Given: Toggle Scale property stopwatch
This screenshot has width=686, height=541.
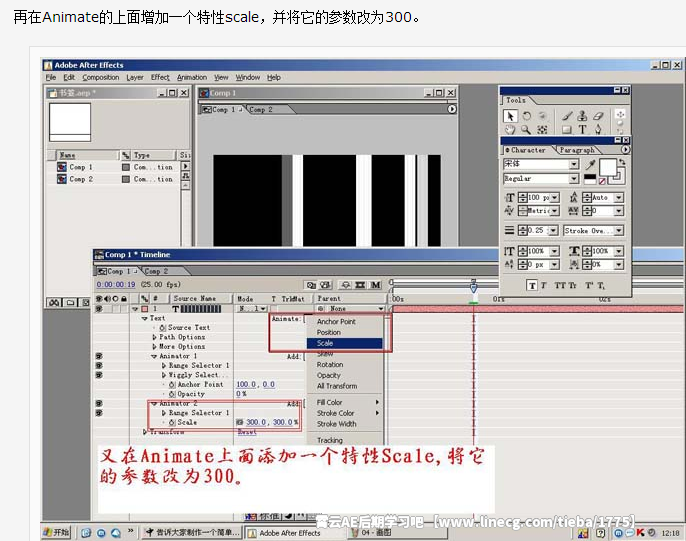Looking at the screenshot, I should tap(172, 422).
